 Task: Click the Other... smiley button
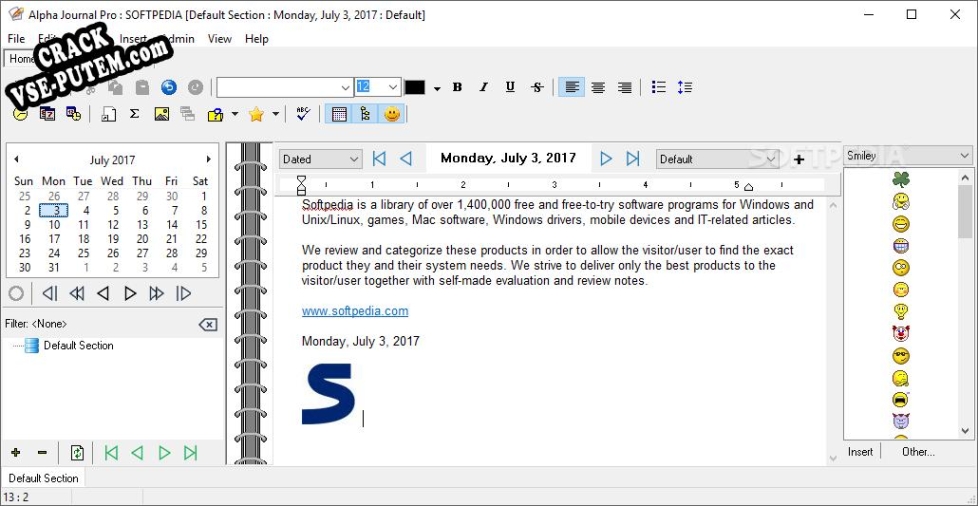point(918,452)
